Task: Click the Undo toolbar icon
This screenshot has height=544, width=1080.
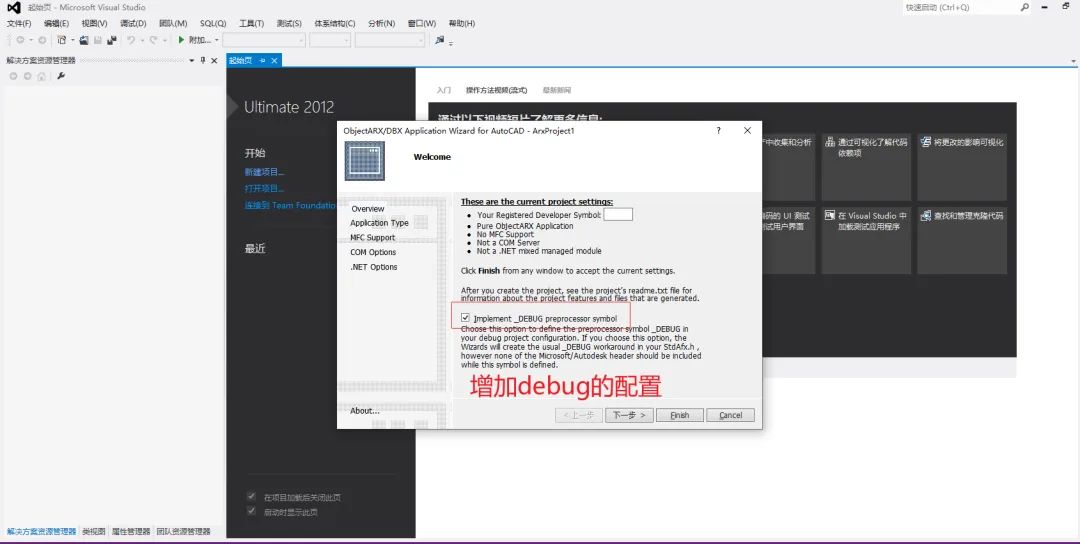Action: (131, 41)
